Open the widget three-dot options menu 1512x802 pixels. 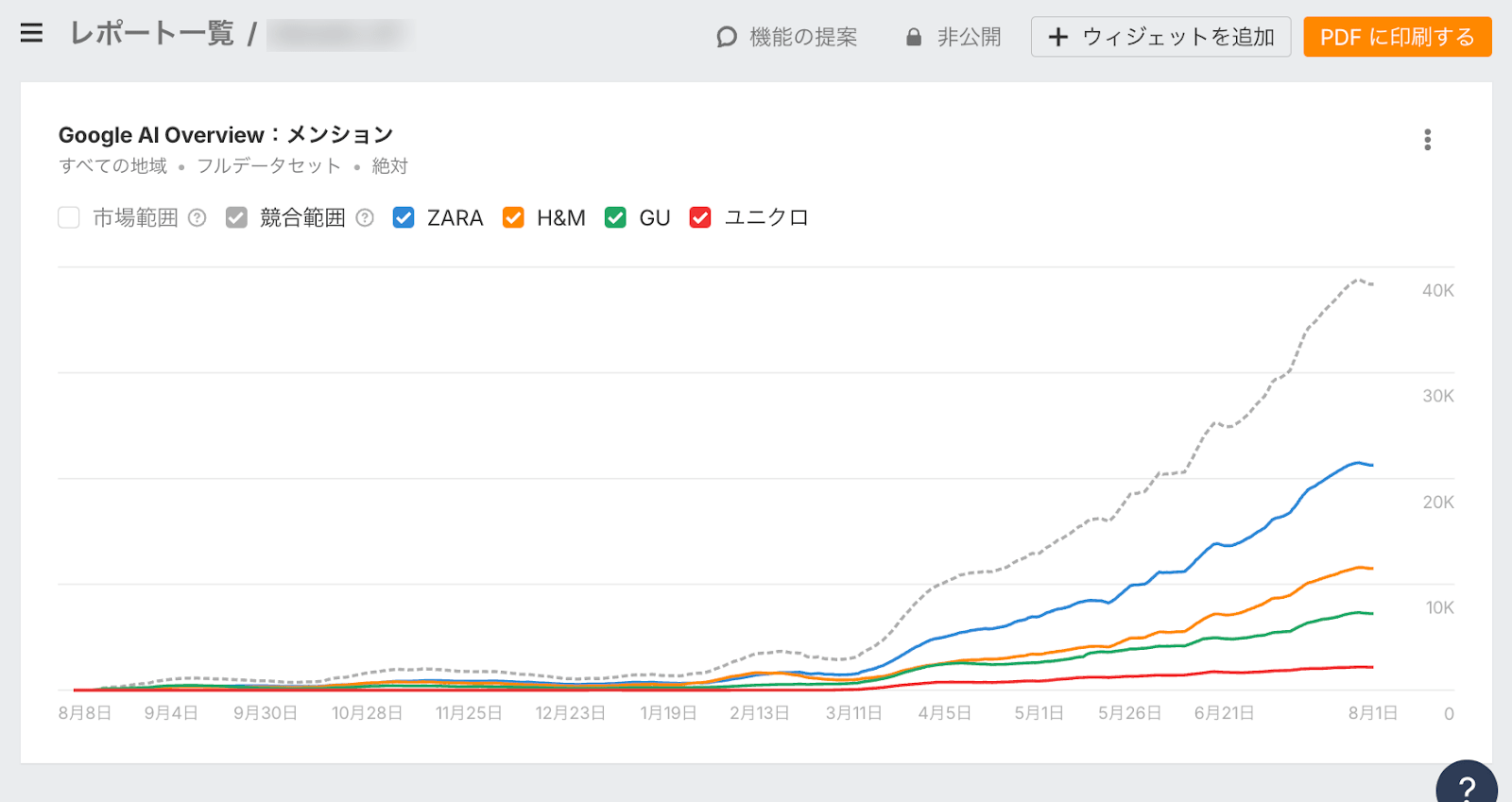point(1427,140)
